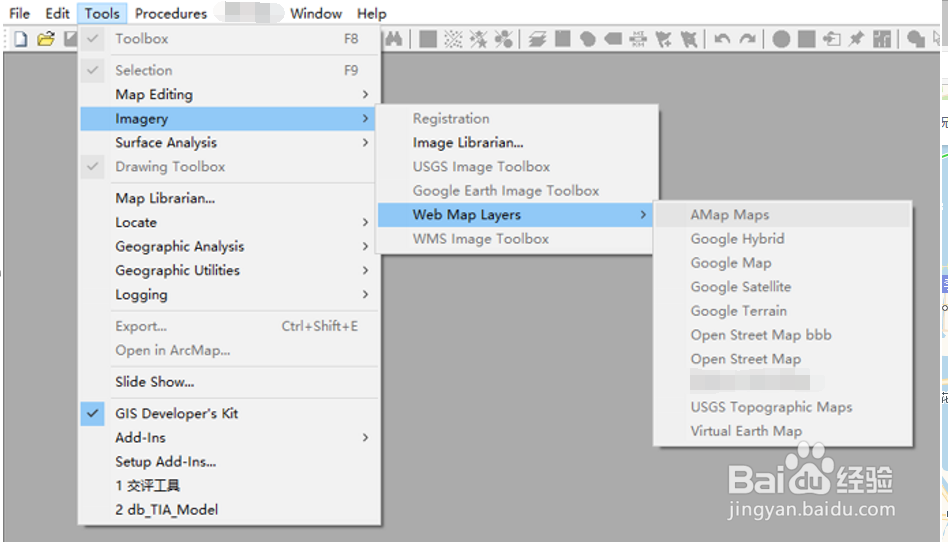Click the binoculars Find icon

pyautogui.click(x=394, y=39)
